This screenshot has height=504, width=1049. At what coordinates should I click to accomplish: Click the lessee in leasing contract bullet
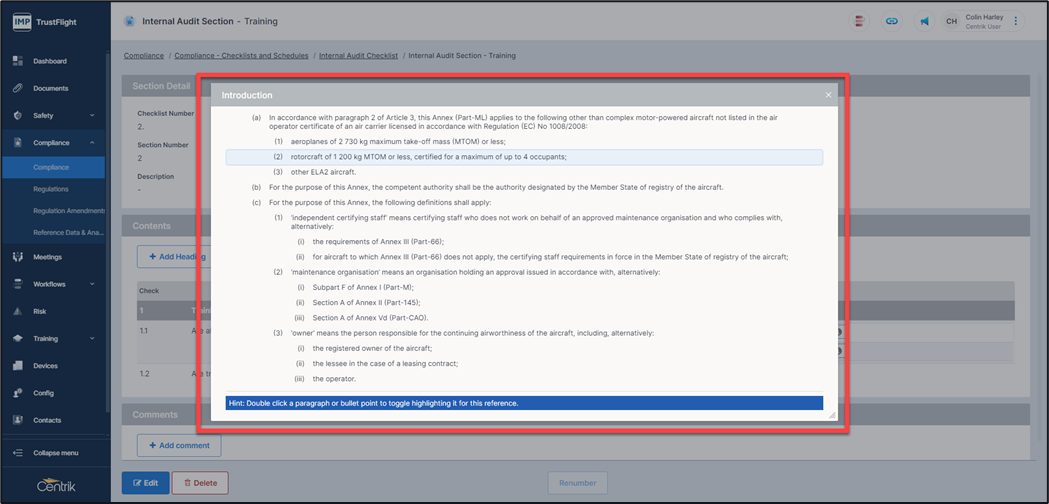(385, 363)
